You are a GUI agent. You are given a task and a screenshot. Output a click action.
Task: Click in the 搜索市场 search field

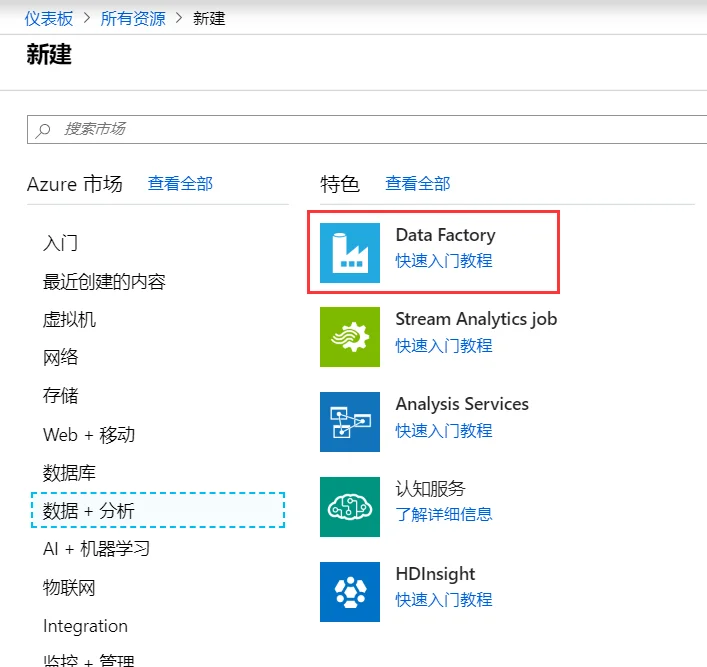click(367, 129)
